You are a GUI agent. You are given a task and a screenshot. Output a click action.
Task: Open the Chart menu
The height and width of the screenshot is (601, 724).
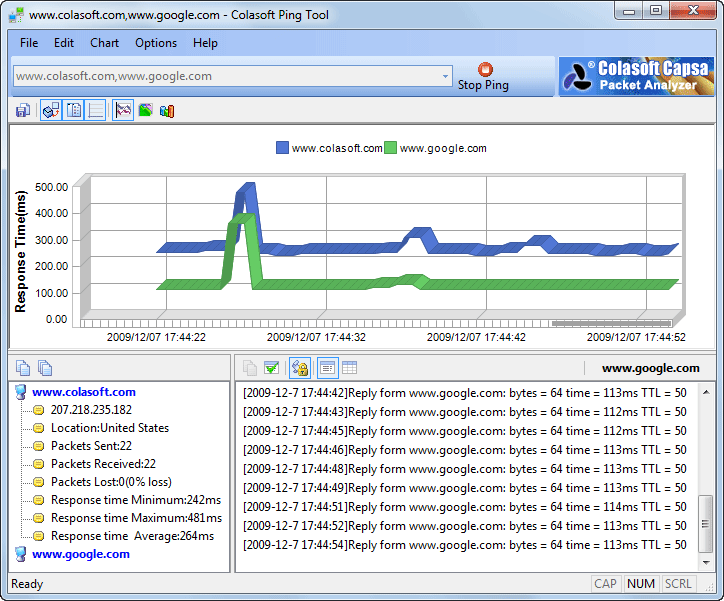coord(104,43)
